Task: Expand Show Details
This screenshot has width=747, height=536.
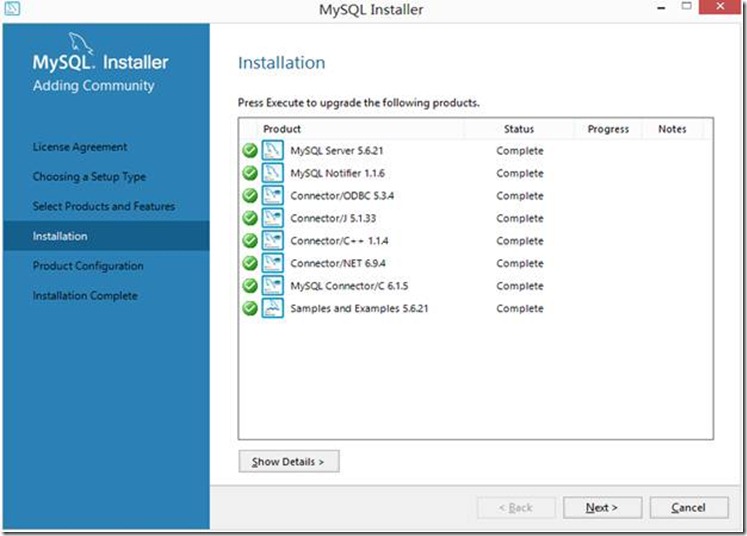Action: (289, 461)
